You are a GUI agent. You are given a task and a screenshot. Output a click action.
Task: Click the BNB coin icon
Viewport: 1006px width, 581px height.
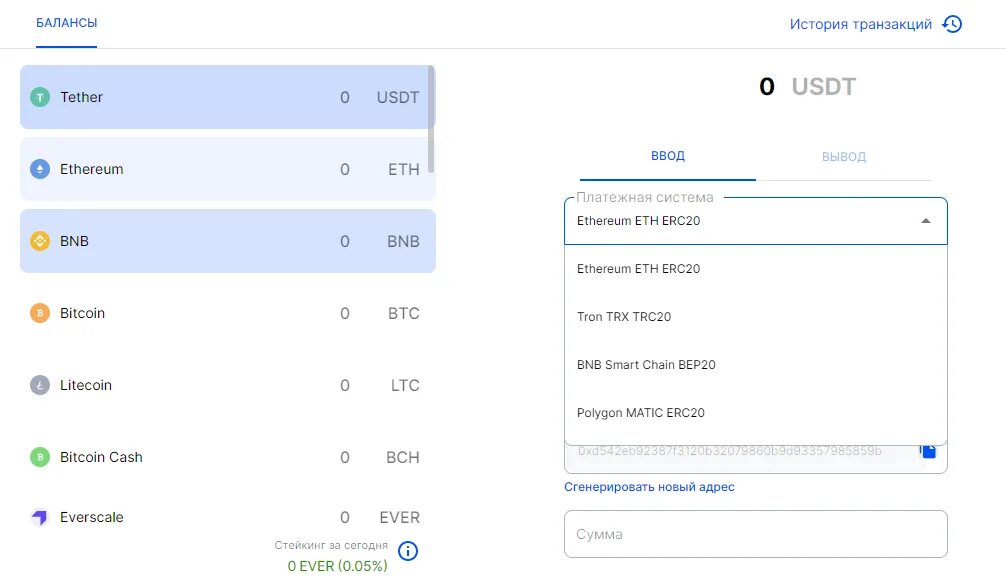(x=40, y=241)
